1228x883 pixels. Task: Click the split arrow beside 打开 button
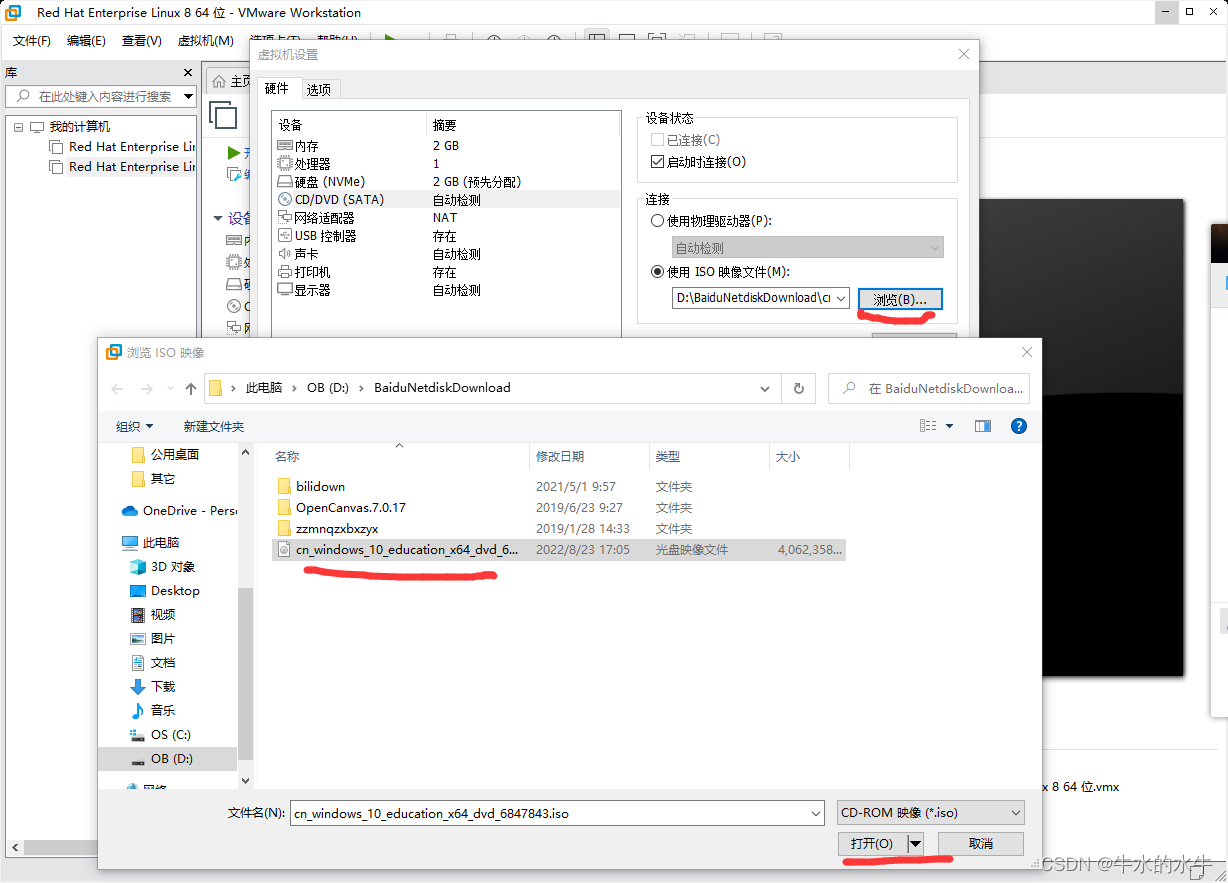(x=915, y=844)
